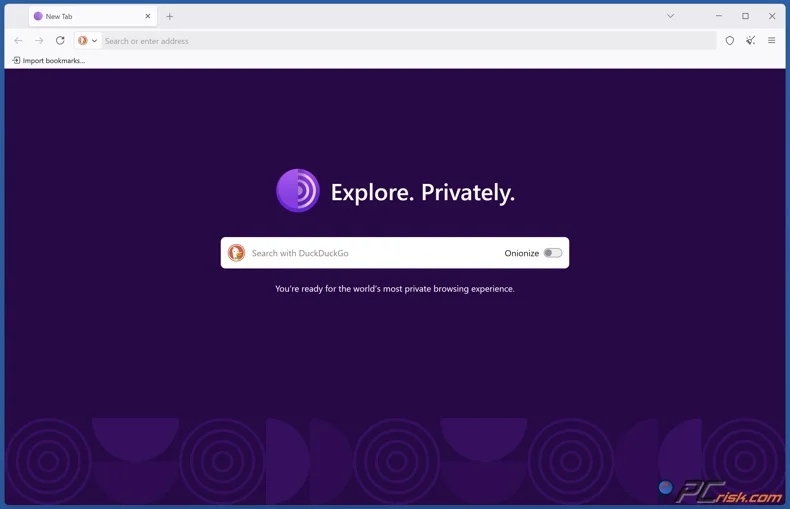Expand the list all tabs chevron
This screenshot has width=790, height=509.
[671, 16]
